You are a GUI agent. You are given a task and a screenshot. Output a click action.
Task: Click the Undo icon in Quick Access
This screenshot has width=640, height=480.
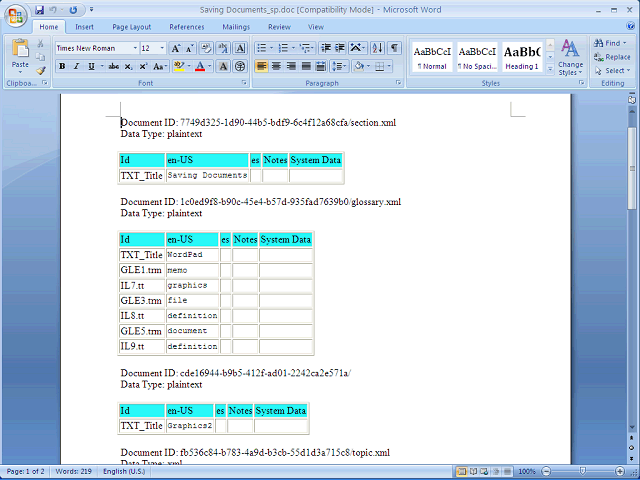[x=53, y=10]
